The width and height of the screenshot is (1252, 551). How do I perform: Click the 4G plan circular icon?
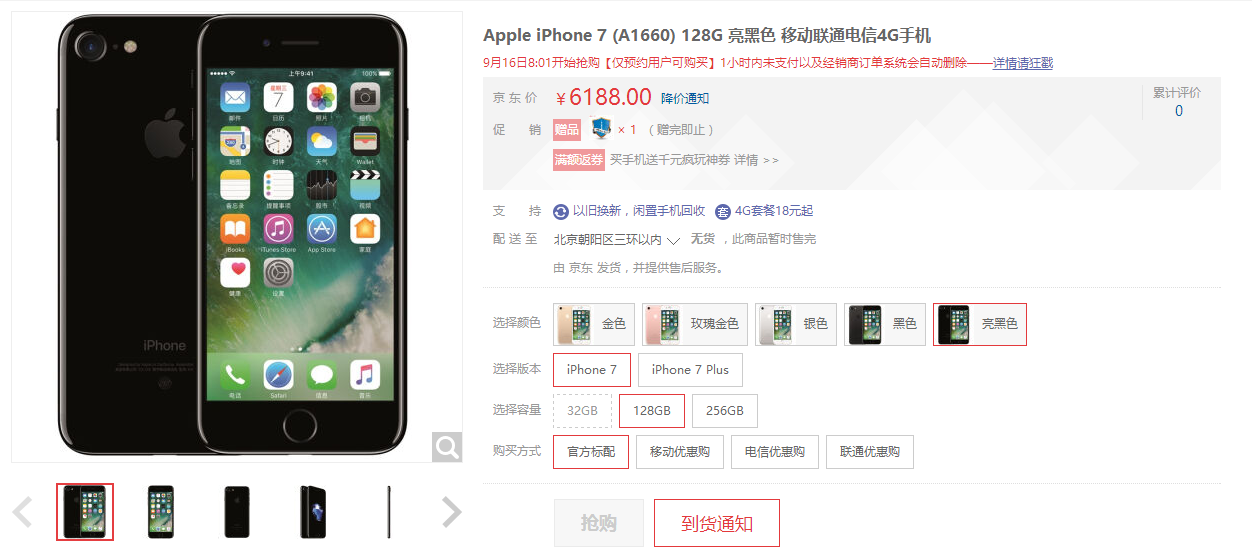(723, 211)
